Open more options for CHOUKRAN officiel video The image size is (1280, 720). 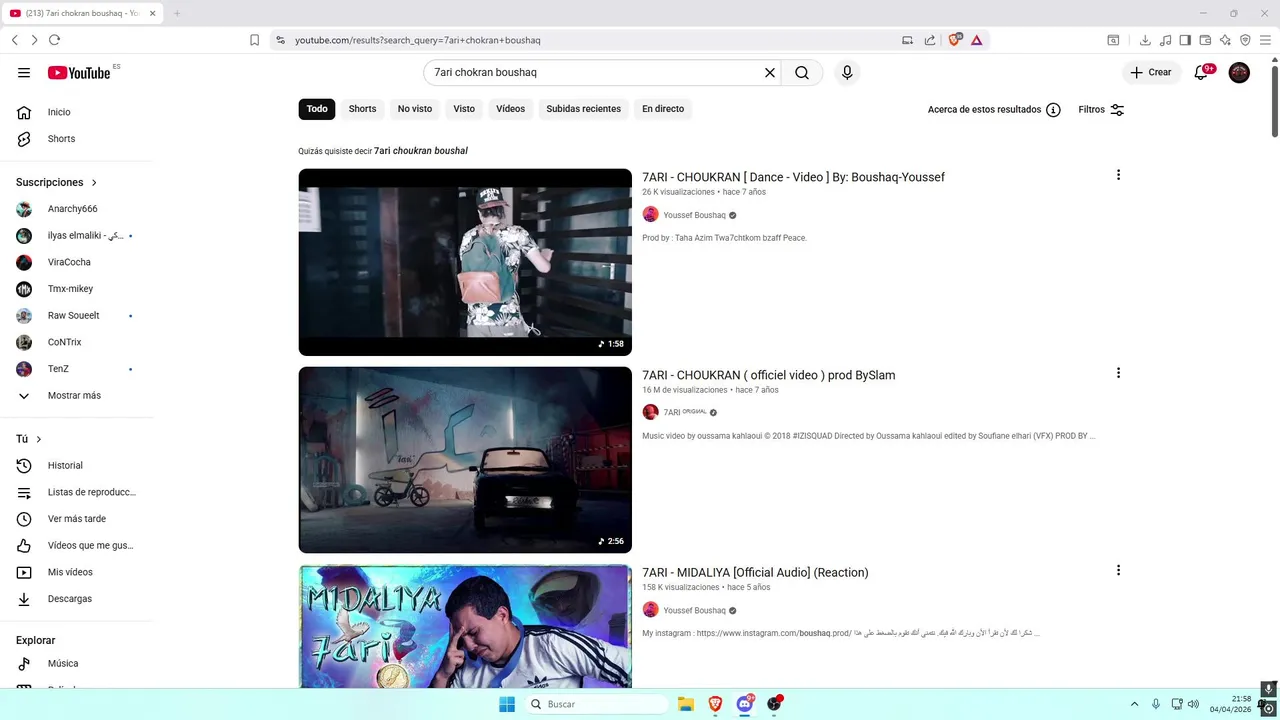pos(1118,373)
